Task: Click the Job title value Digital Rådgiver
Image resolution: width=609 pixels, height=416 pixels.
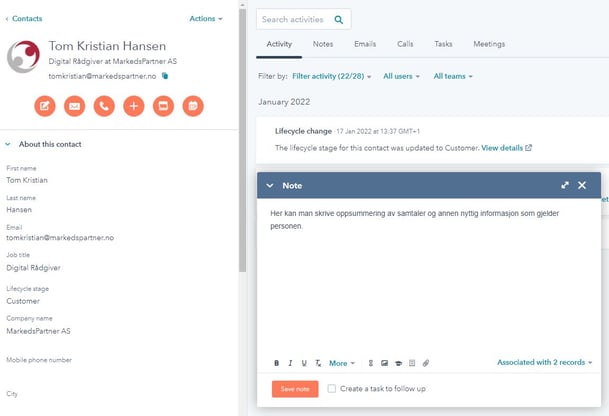Action: (33, 268)
